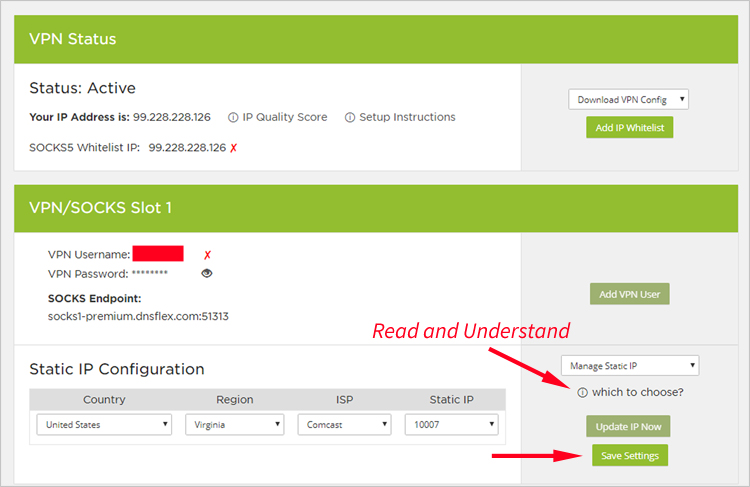
Task: Click info icon beside IP Quality Score
Action: tap(233, 117)
